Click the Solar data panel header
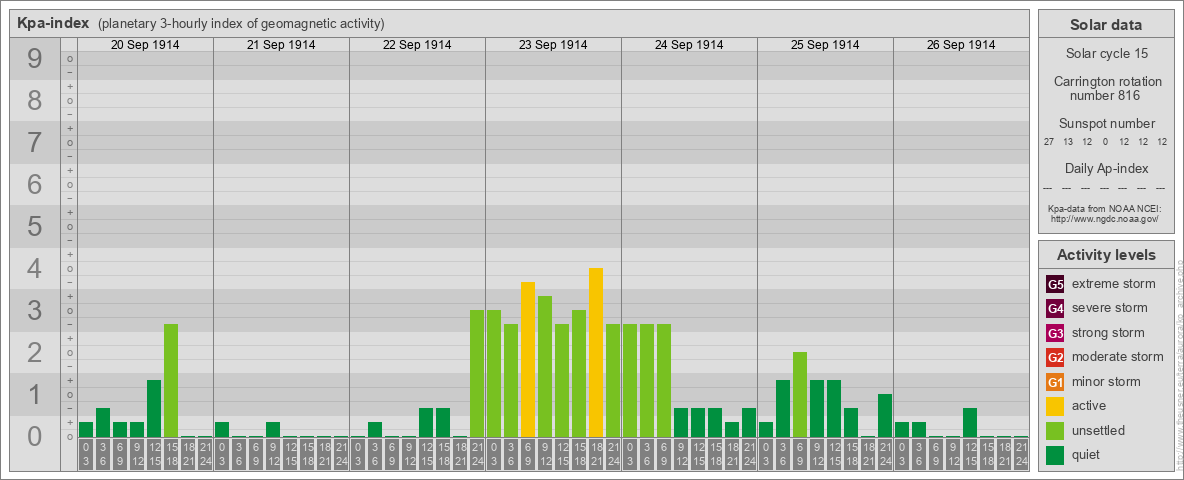The height and width of the screenshot is (480, 1184). [x=1105, y=25]
